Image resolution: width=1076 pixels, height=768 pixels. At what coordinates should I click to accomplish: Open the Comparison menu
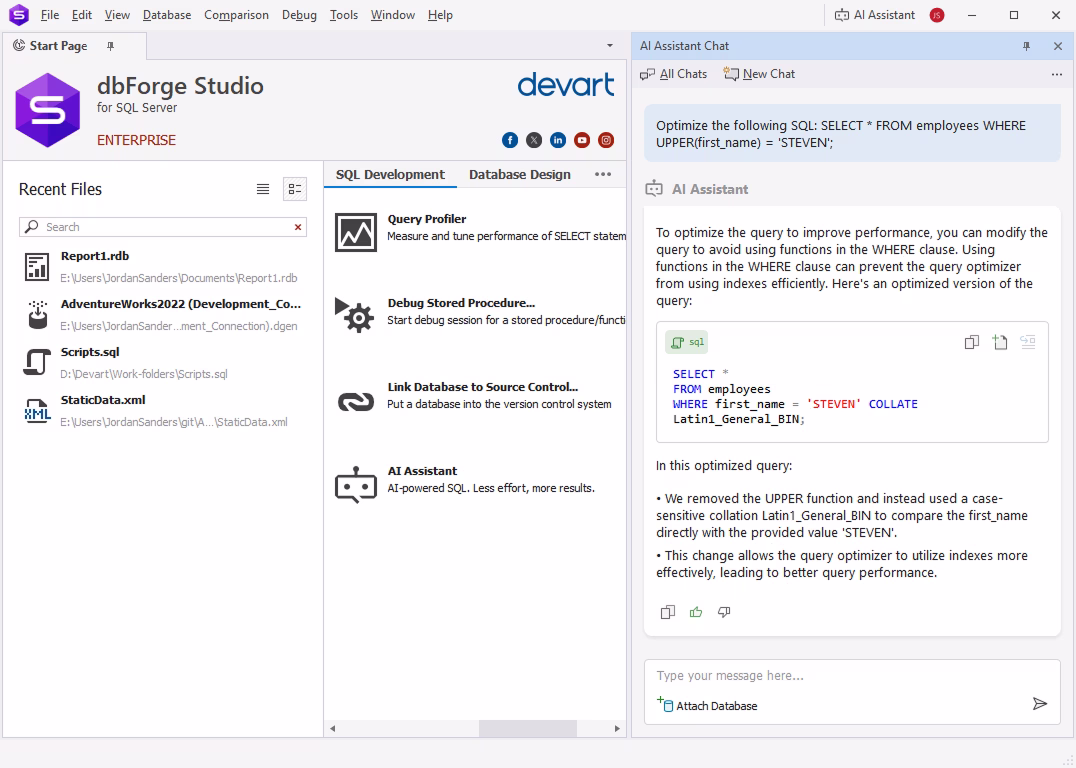(236, 15)
